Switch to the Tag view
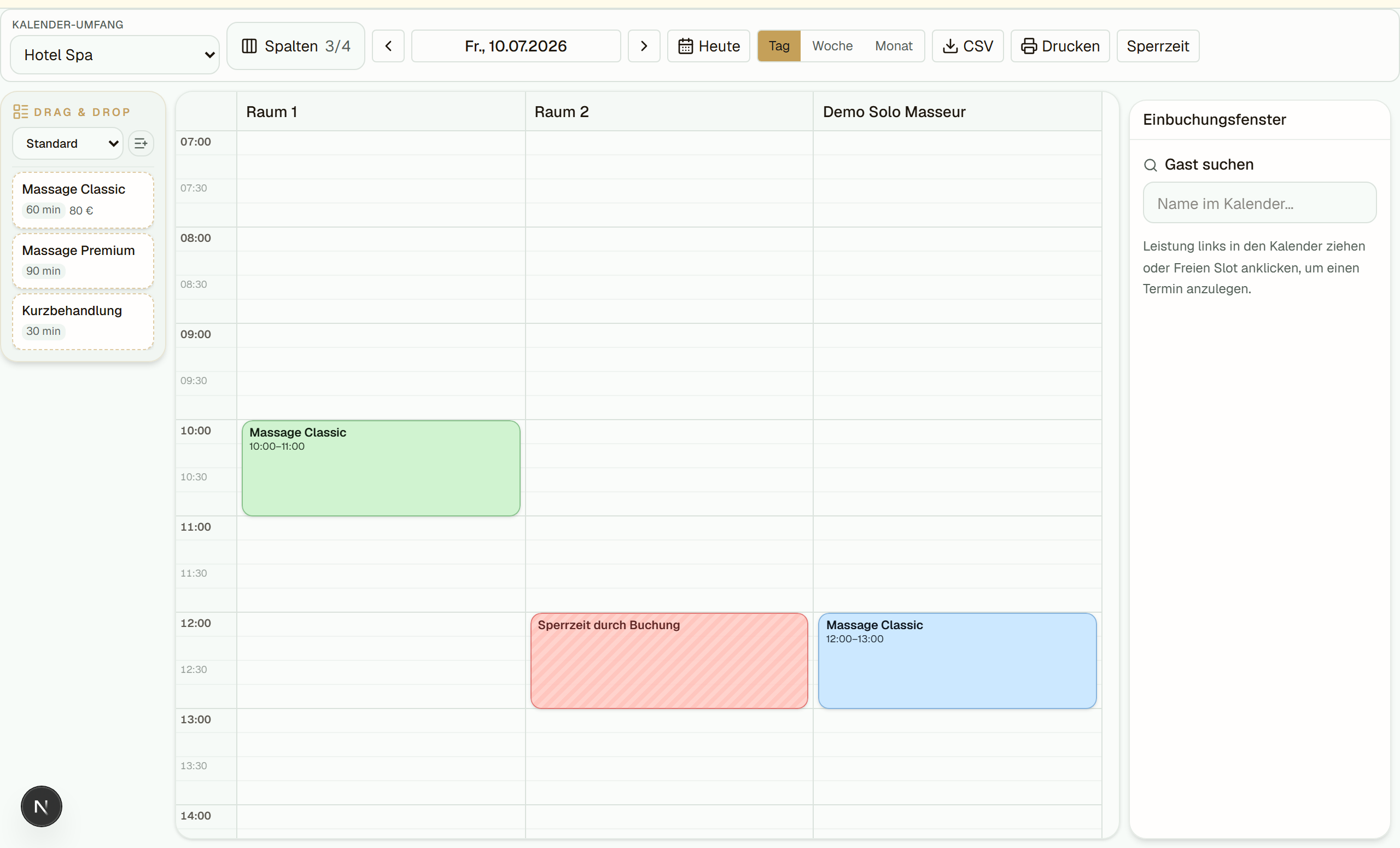 779,46
